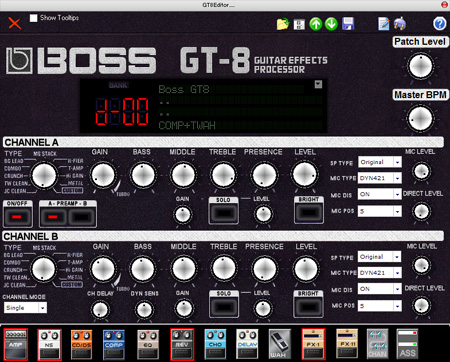Click Channel A GAIN knob
The image size is (450, 362).
(x=103, y=175)
